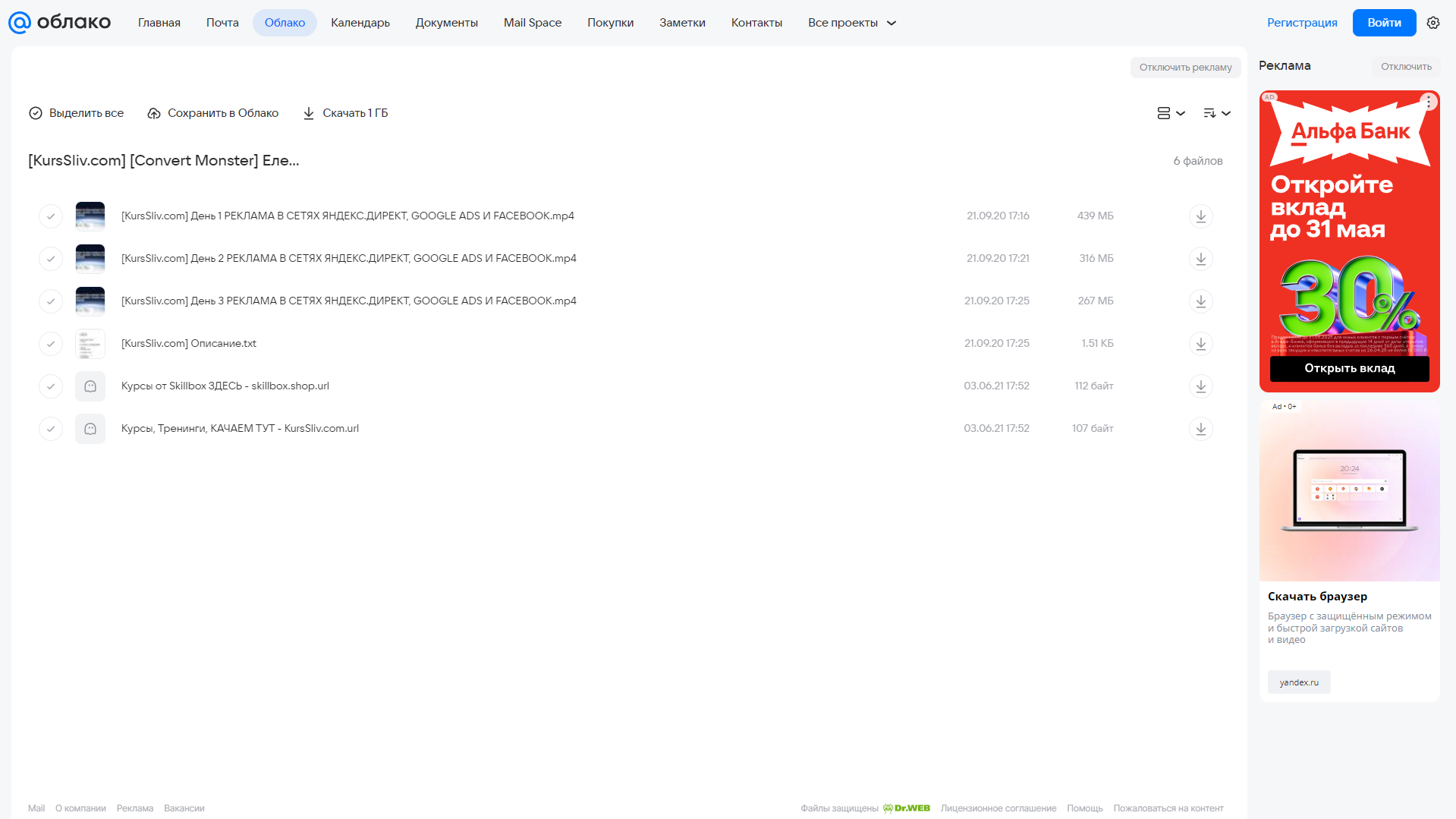The height and width of the screenshot is (819, 1456).
Task: Open the sort order dropdown
Action: click(1217, 113)
